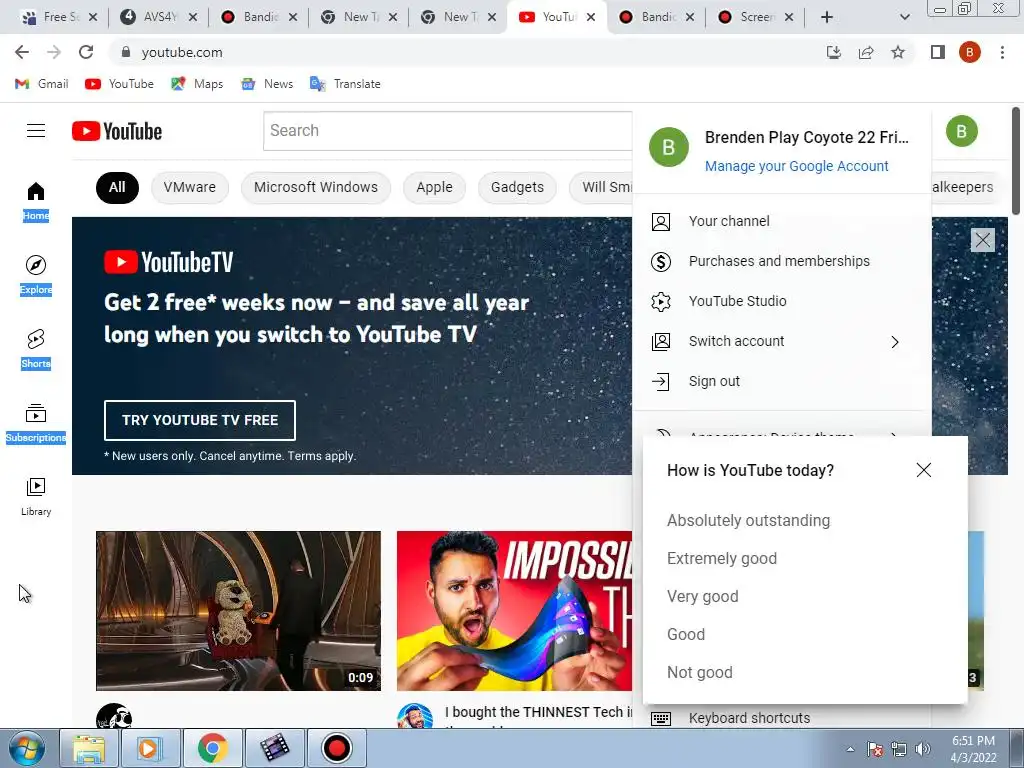Click the volume speaker tray icon
Screen dimensions: 1024x768
923,749
